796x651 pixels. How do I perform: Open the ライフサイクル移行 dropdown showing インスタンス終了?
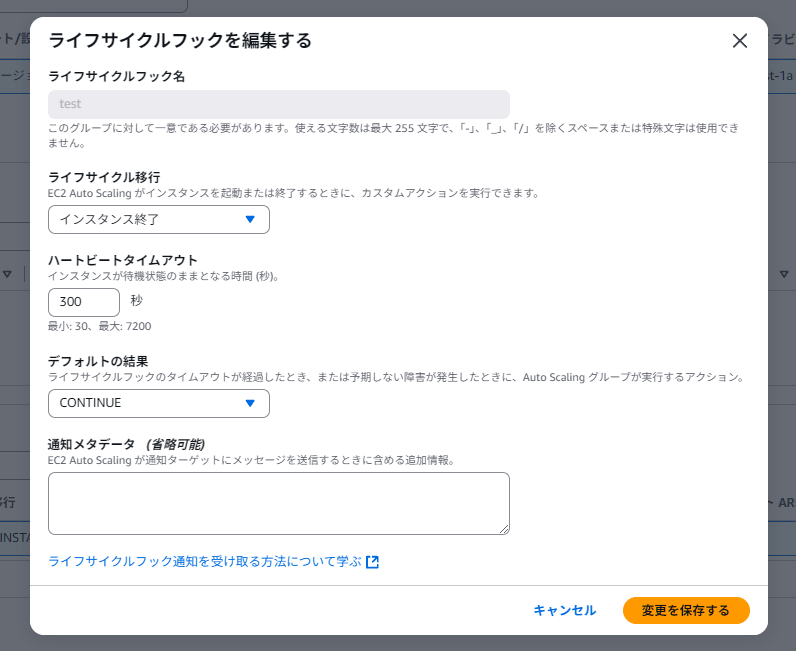158,219
